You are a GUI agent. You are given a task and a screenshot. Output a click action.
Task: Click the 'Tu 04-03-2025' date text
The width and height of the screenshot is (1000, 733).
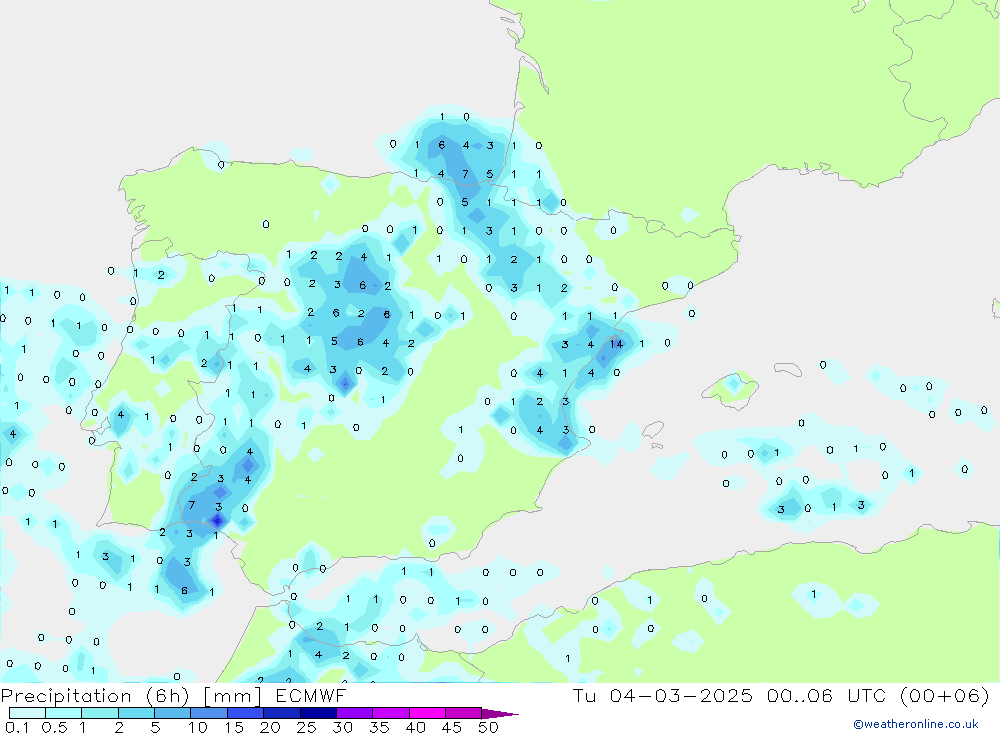(663, 695)
